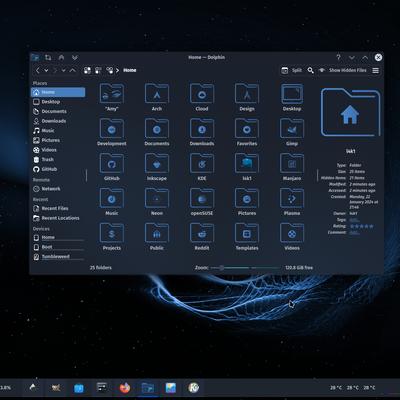Switch to Icons view mode
400x400 pixels.
[x=87, y=70]
